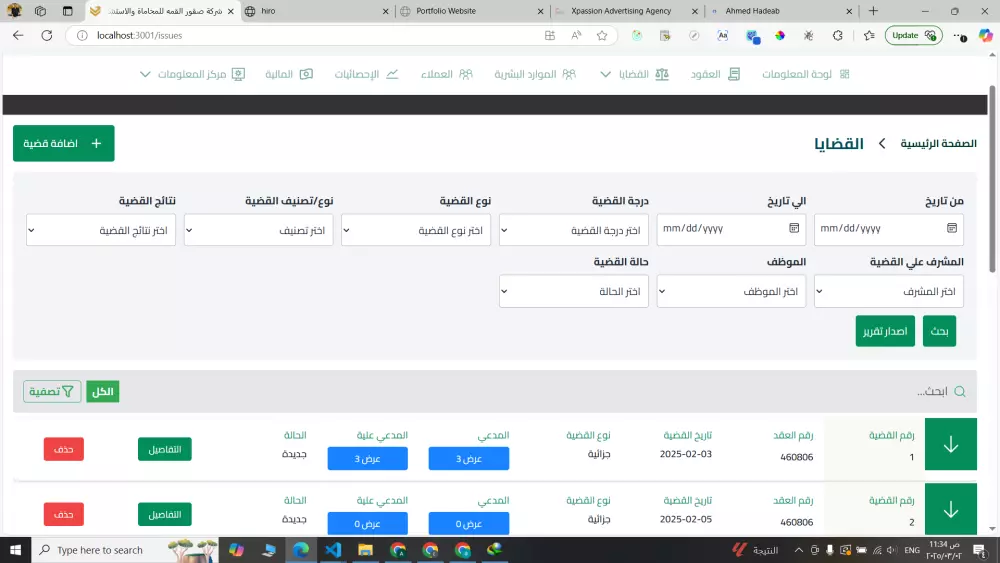Expand the القضايا nav menu
Image resolution: width=1000 pixels, height=563 pixels.
tap(634, 75)
